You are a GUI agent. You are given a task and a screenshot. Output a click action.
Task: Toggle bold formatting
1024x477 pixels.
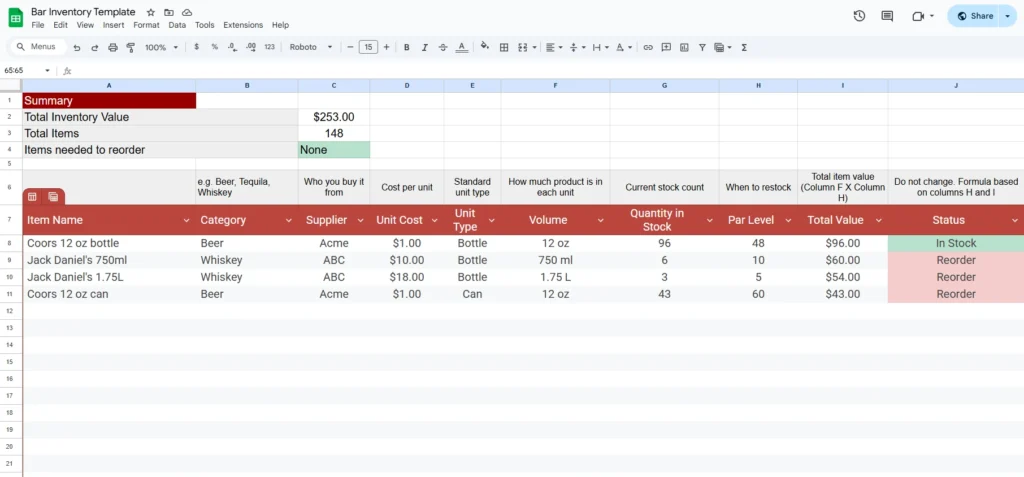[x=406, y=47]
